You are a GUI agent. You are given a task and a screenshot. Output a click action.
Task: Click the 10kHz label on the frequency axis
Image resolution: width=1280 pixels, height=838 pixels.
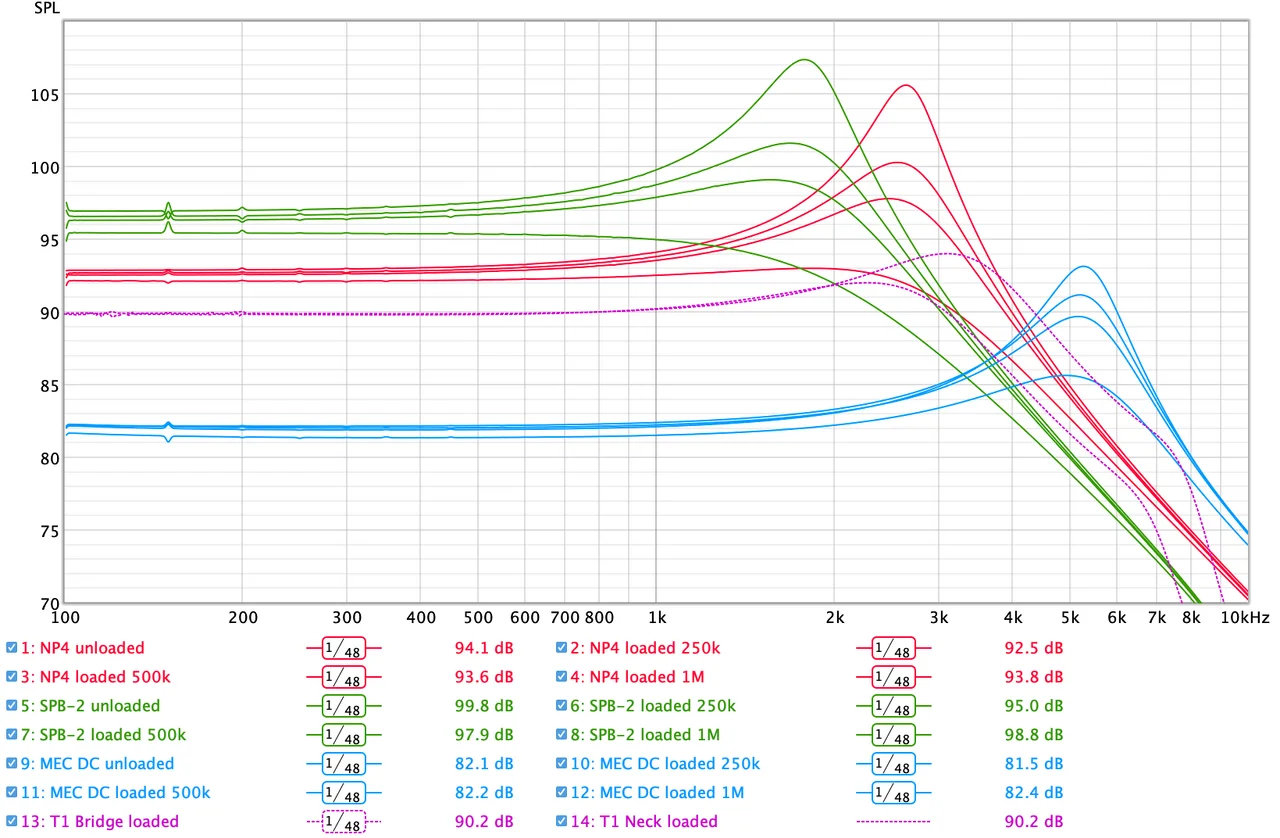(x=1244, y=618)
